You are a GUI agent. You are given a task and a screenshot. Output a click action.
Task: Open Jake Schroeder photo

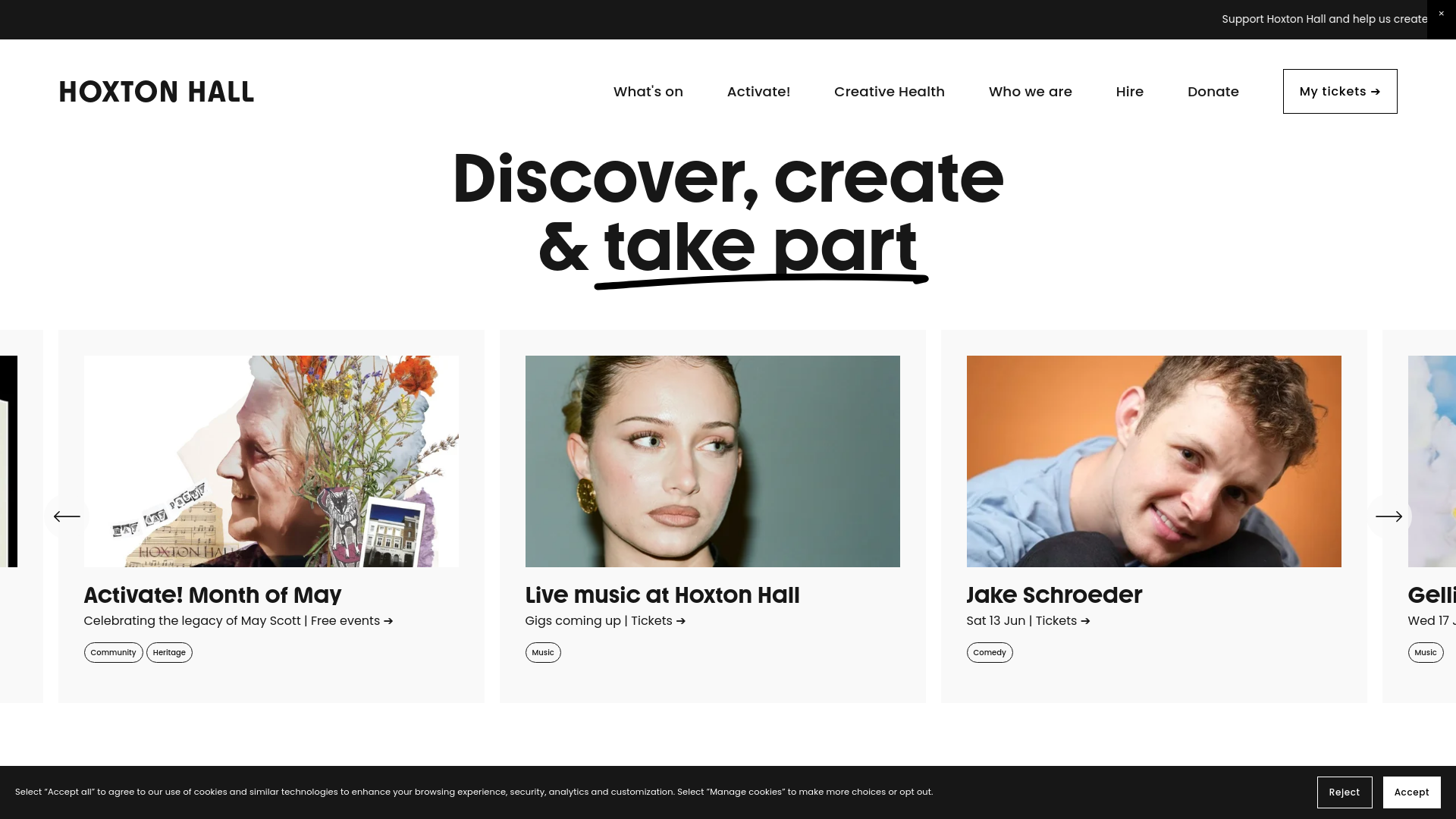tap(1154, 461)
